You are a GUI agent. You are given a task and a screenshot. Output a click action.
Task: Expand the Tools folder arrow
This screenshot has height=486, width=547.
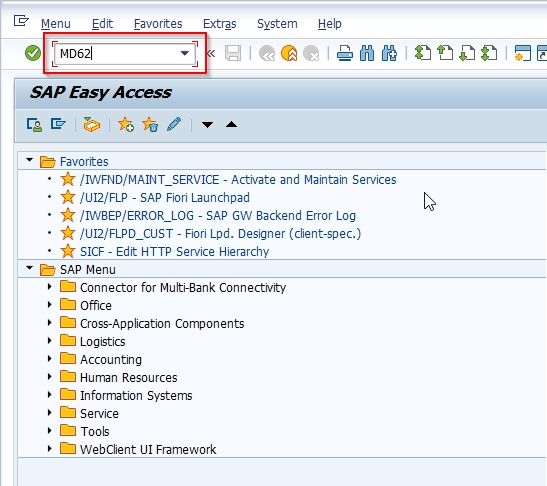[50, 431]
